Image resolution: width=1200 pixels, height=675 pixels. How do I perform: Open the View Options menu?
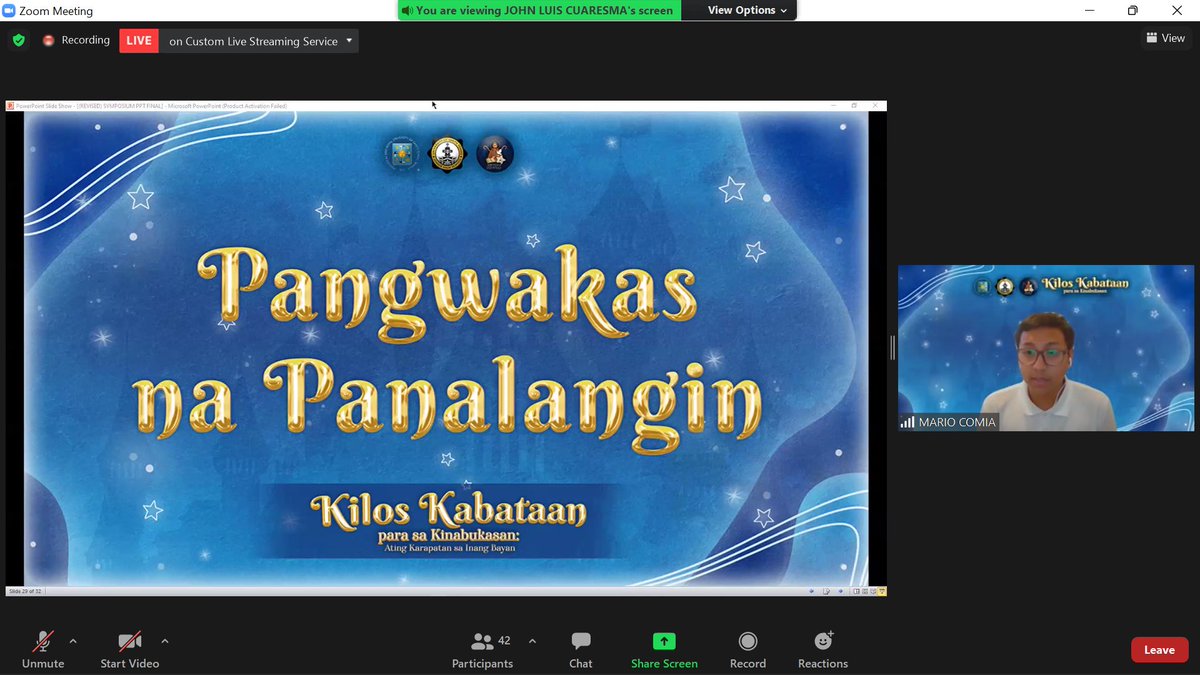point(747,10)
